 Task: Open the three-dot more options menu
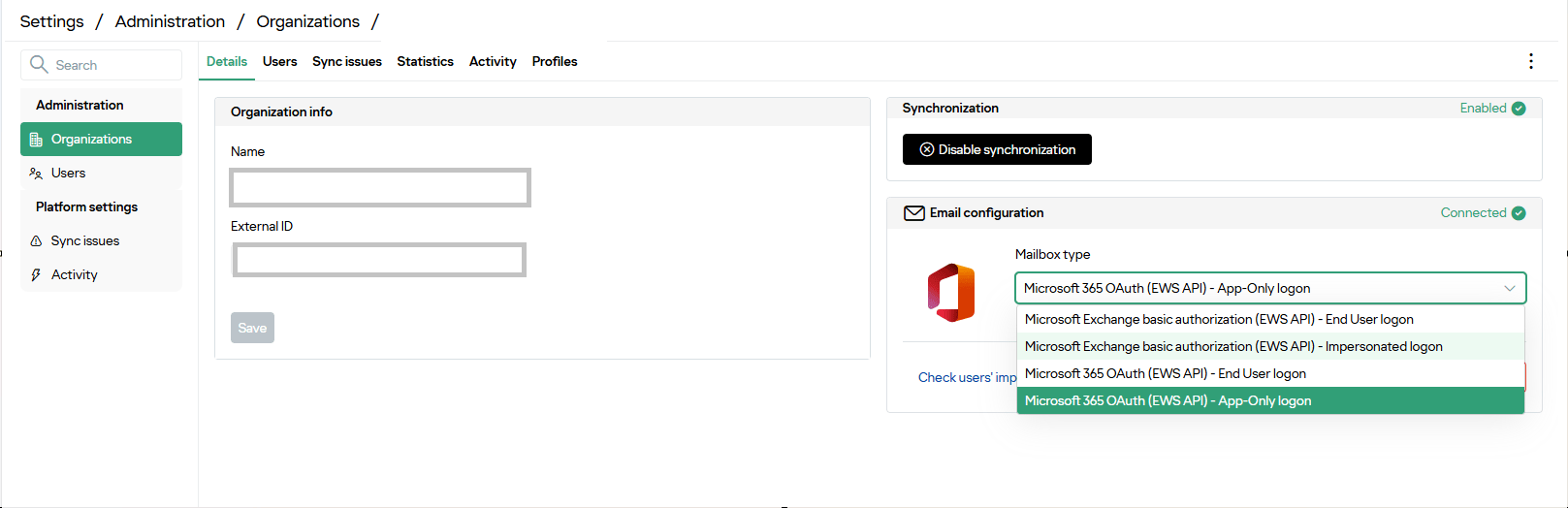1531,61
